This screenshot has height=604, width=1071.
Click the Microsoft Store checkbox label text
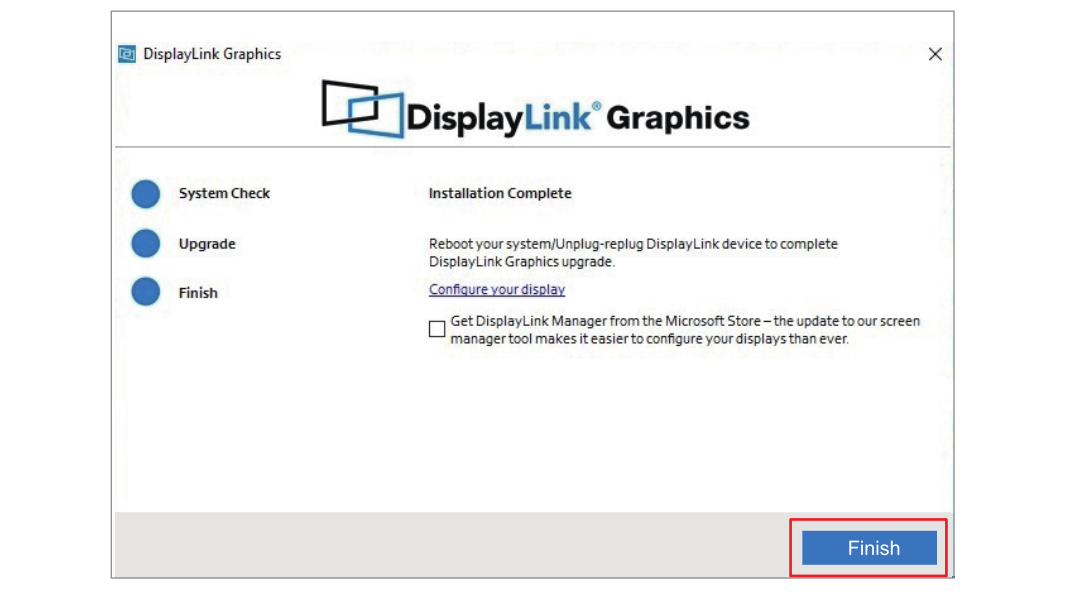point(684,321)
